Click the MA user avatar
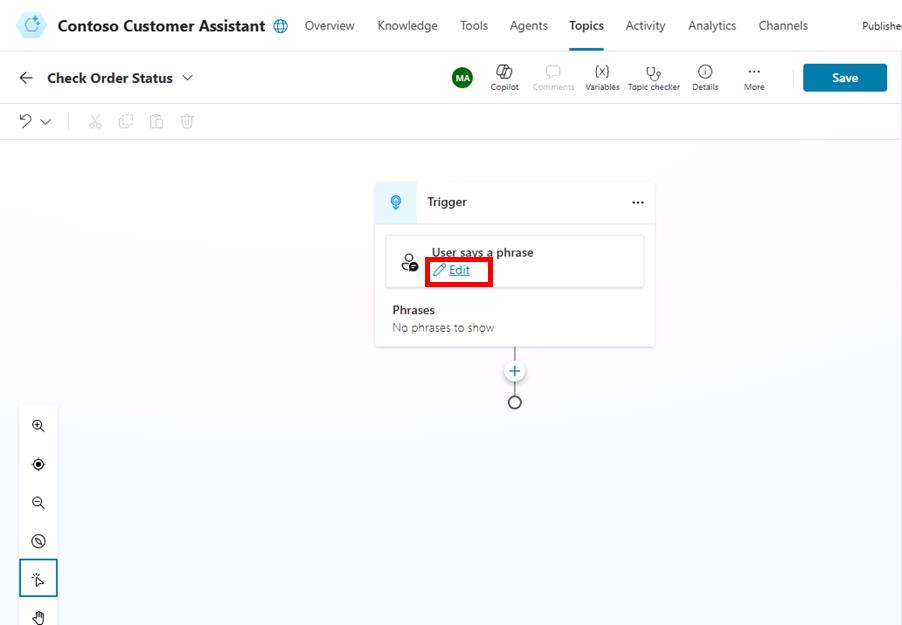 coord(463,78)
